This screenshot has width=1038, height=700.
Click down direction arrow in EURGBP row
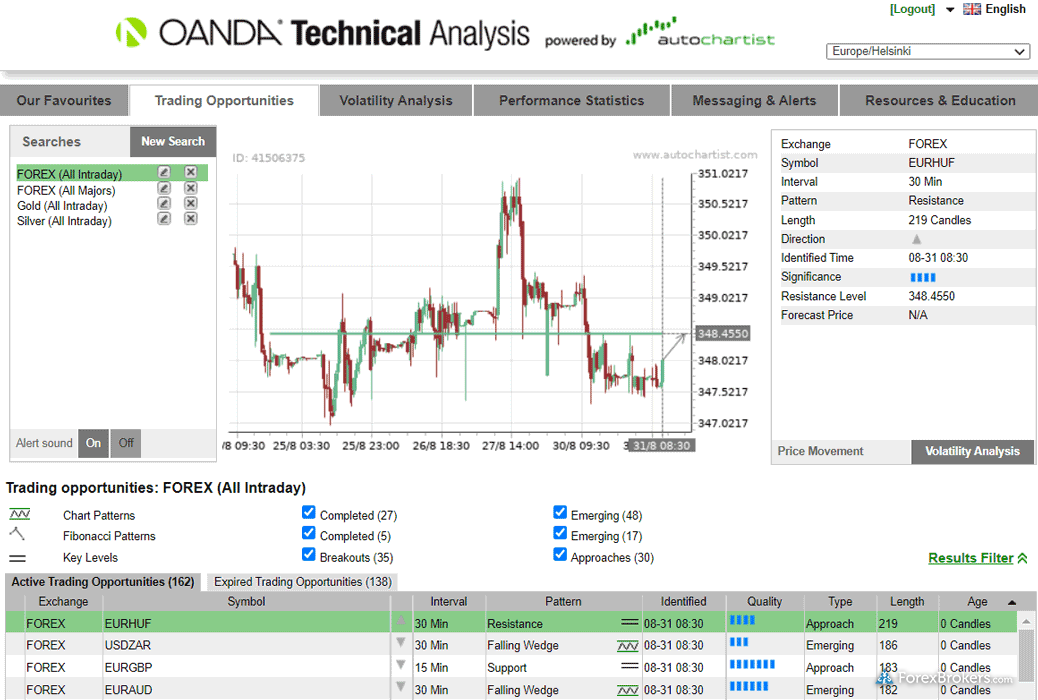401,664
